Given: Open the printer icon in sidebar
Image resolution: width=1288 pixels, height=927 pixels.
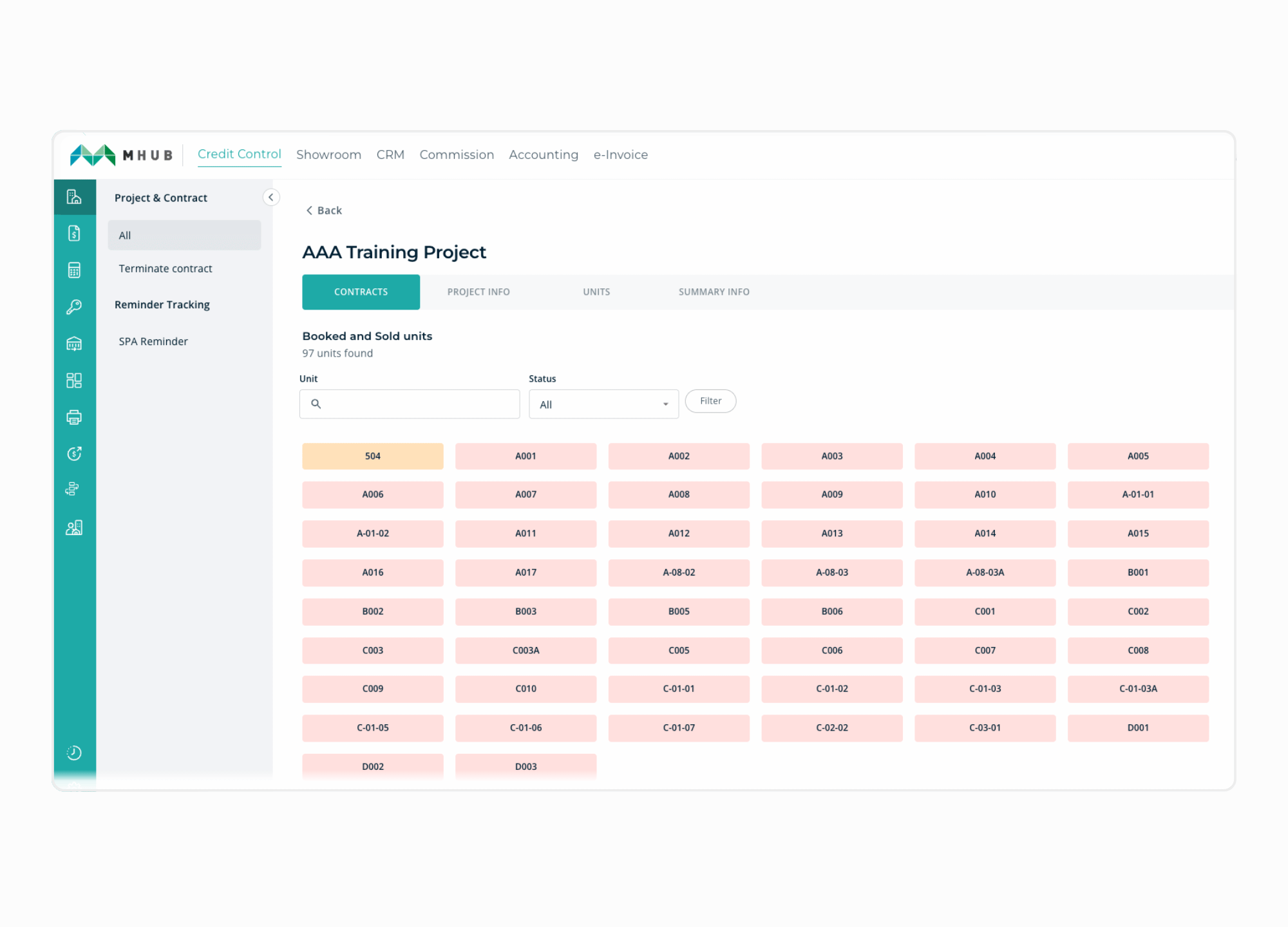Looking at the screenshot, I should pyautogui.click(x=74, y=417).
